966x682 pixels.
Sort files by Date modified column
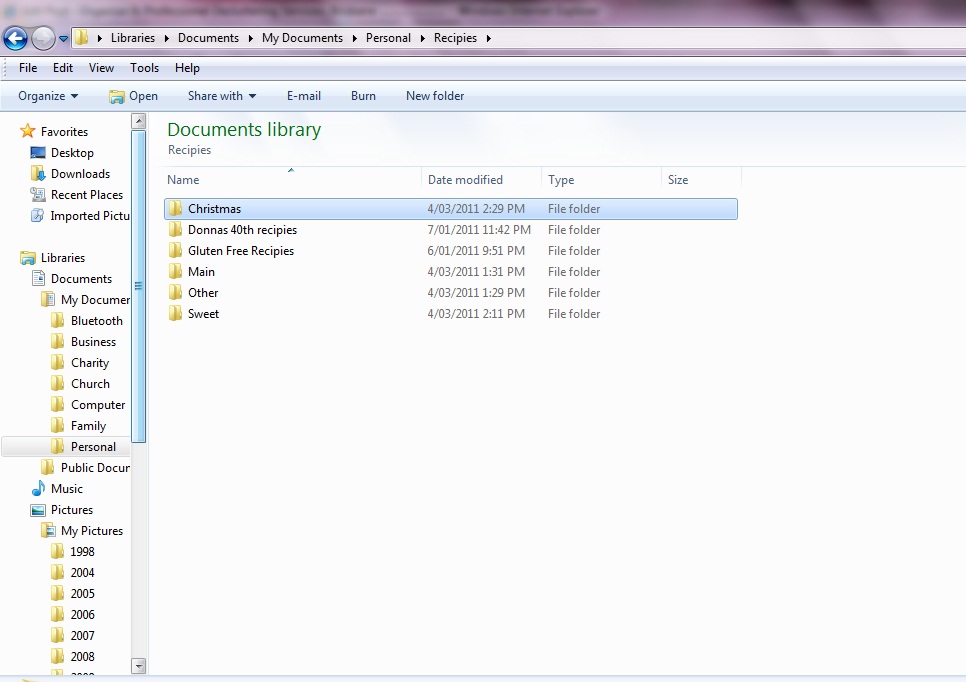tap(465, 180)
